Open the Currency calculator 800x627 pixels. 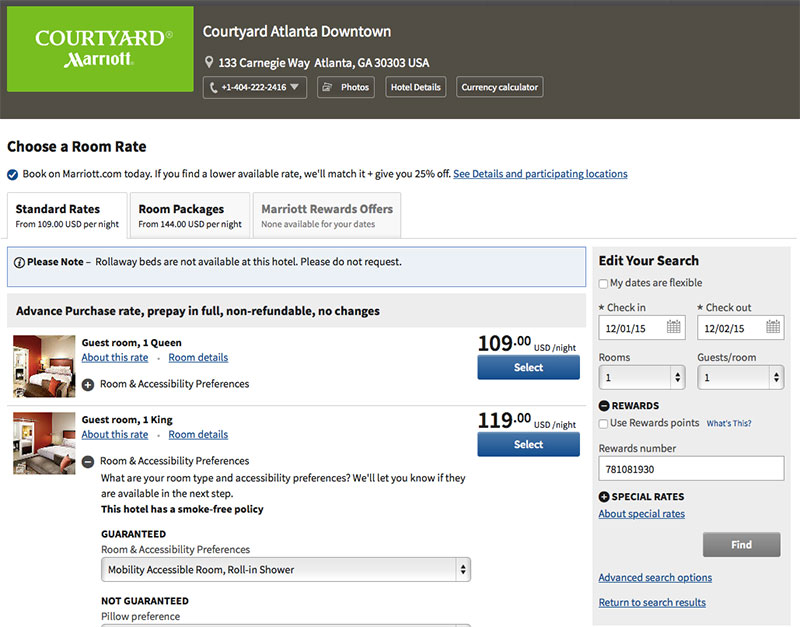pos(499,87)
